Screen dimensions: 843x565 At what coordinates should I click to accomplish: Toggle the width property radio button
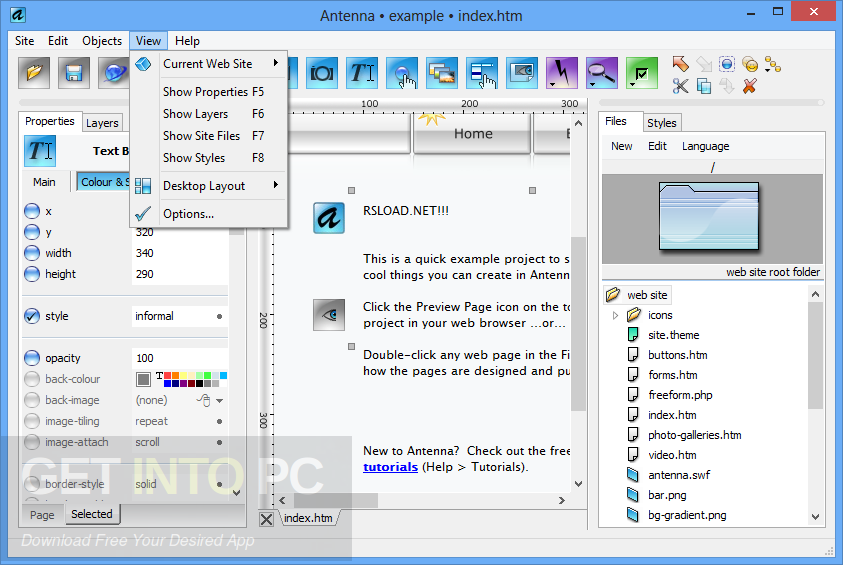(32, 253)
